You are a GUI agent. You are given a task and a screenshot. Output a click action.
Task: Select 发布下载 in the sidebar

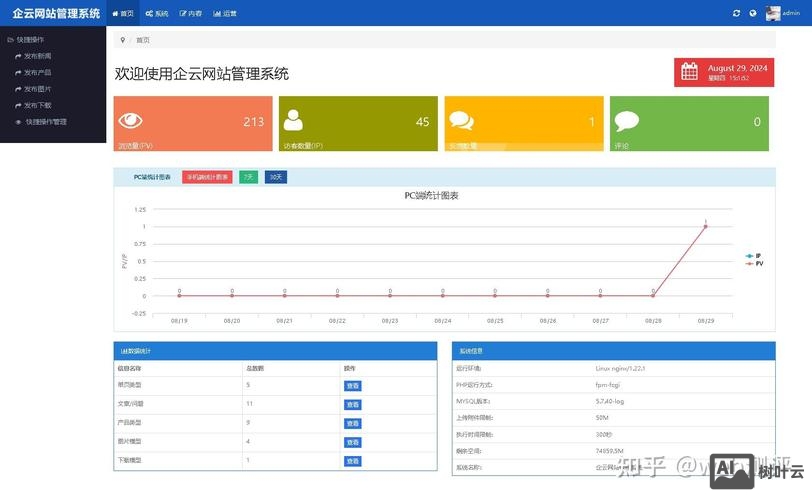[x=33, y=105]
